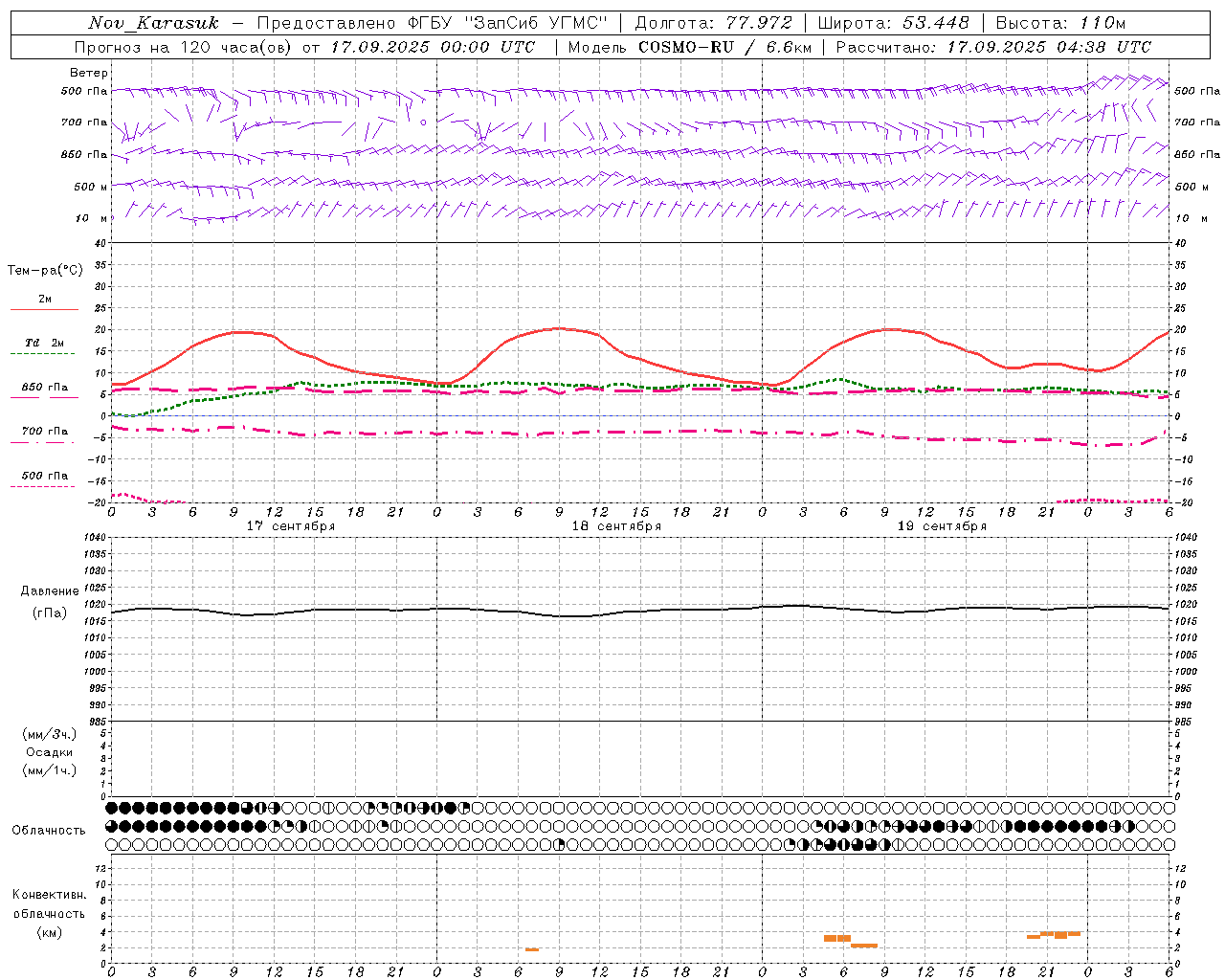The height and width of the screenshot is (980, 1225).
Task: Click the computed time "17.09.2025 04:38 UTC"
Action: [x=1050, y=47]
